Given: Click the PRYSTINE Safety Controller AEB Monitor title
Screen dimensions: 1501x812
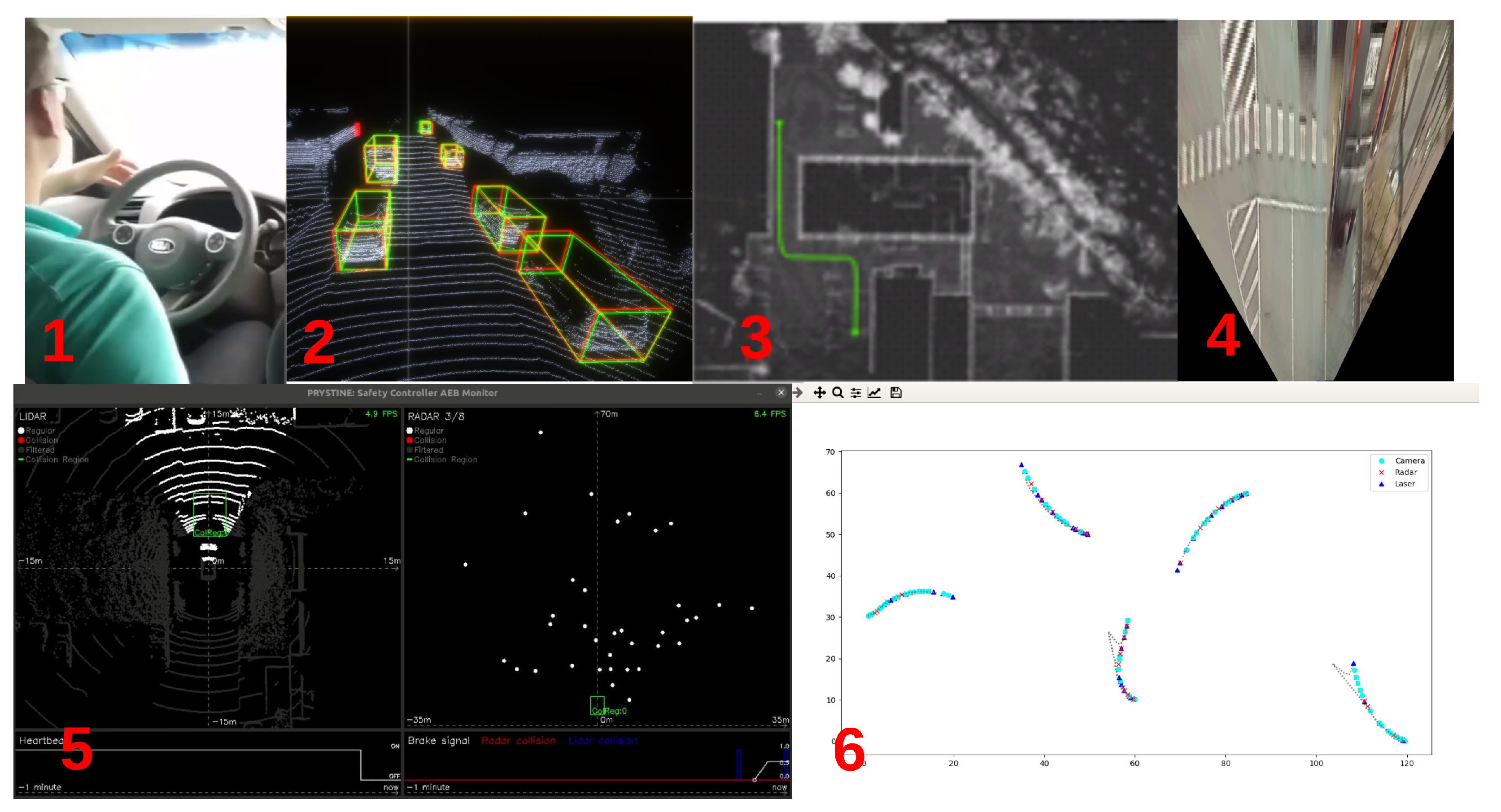Looking at the screenshot, I should (403, 393).
